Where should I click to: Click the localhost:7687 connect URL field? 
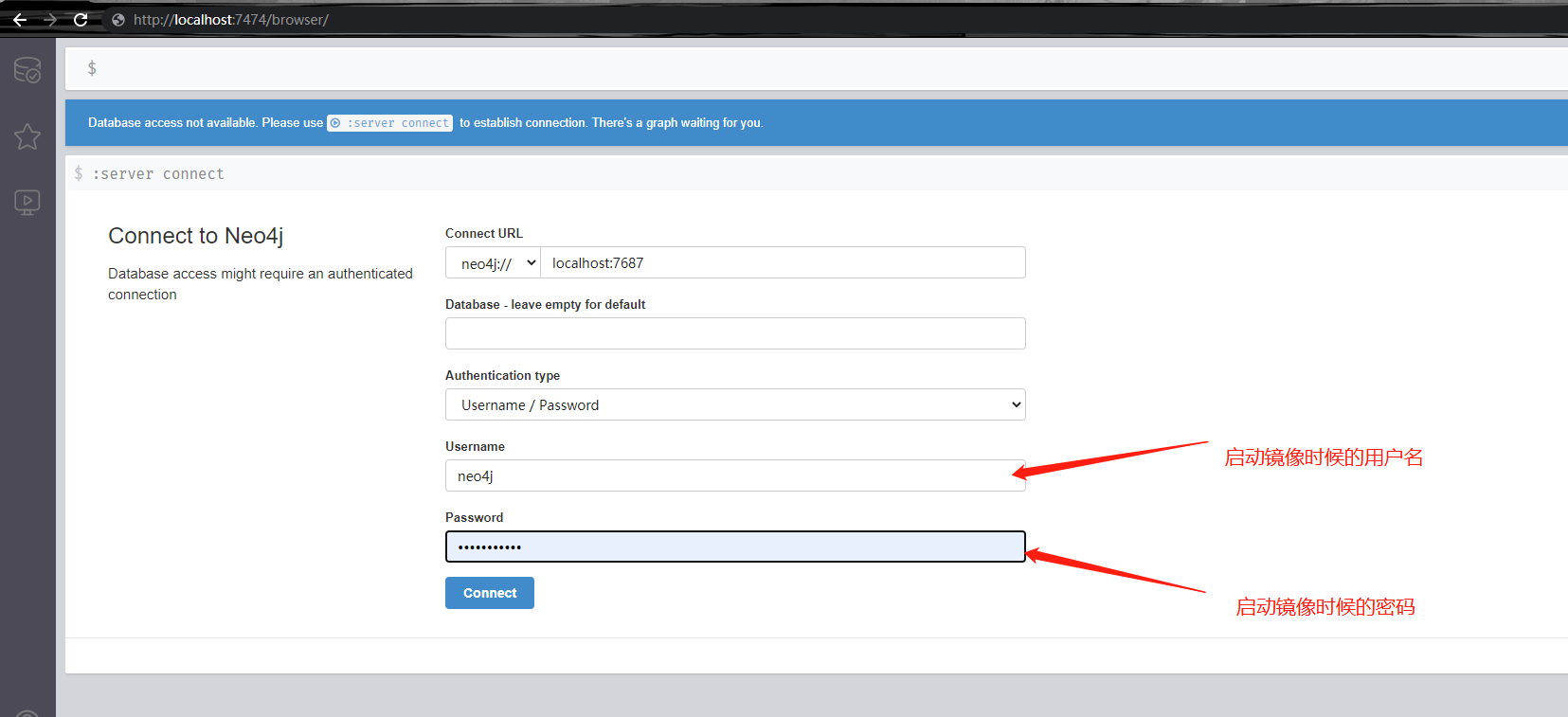[x=783, y=262]
